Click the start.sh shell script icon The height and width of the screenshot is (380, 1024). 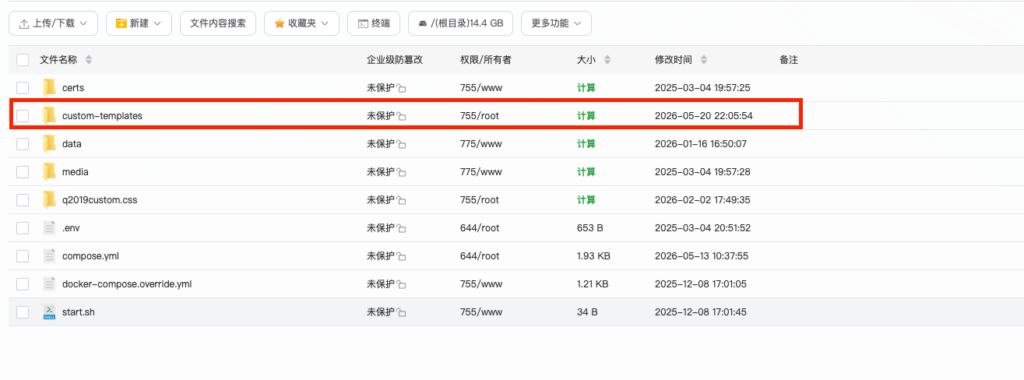pos(49,312)
